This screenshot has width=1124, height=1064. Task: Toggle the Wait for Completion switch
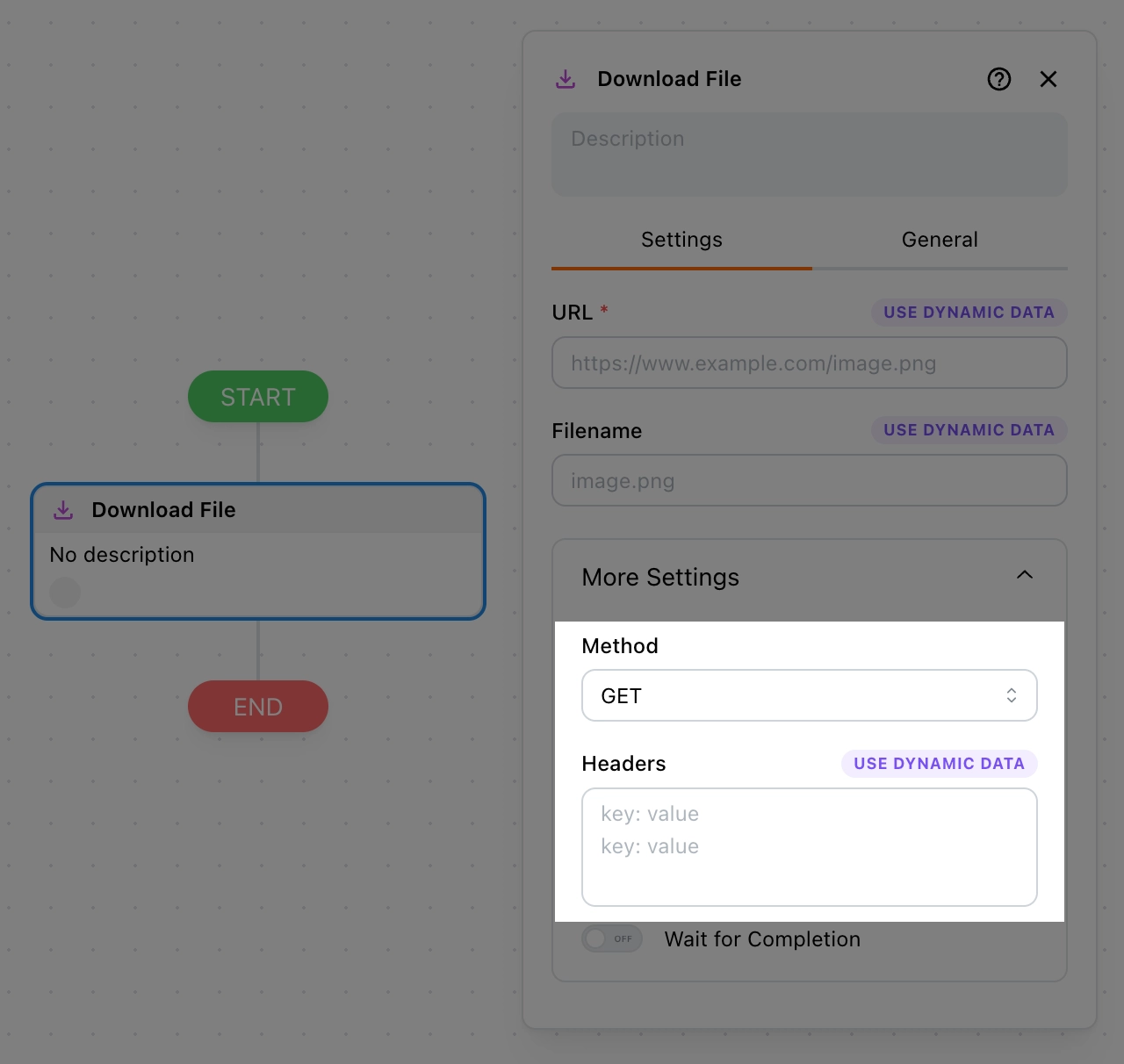(612, 938)
